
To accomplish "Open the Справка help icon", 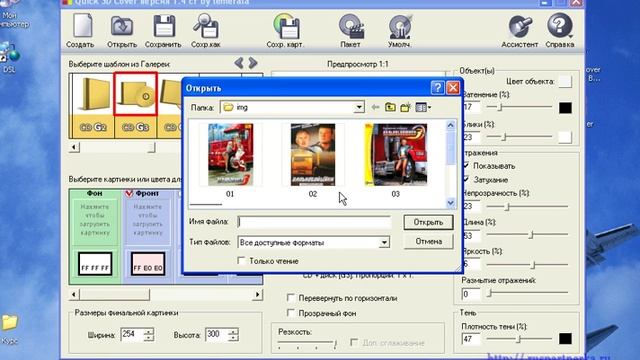I will click(x=560, y=31).
